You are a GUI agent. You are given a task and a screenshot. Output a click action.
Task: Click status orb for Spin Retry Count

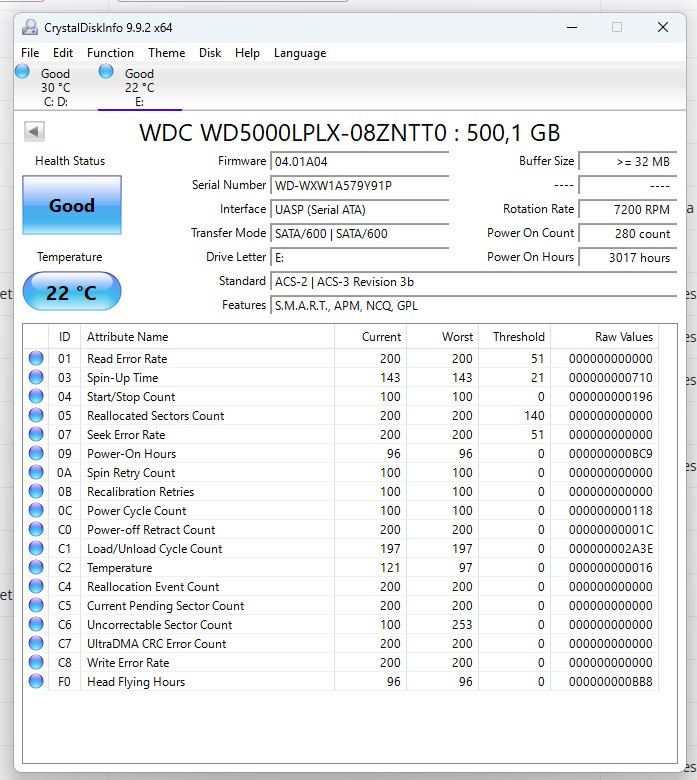coord(36,472)
